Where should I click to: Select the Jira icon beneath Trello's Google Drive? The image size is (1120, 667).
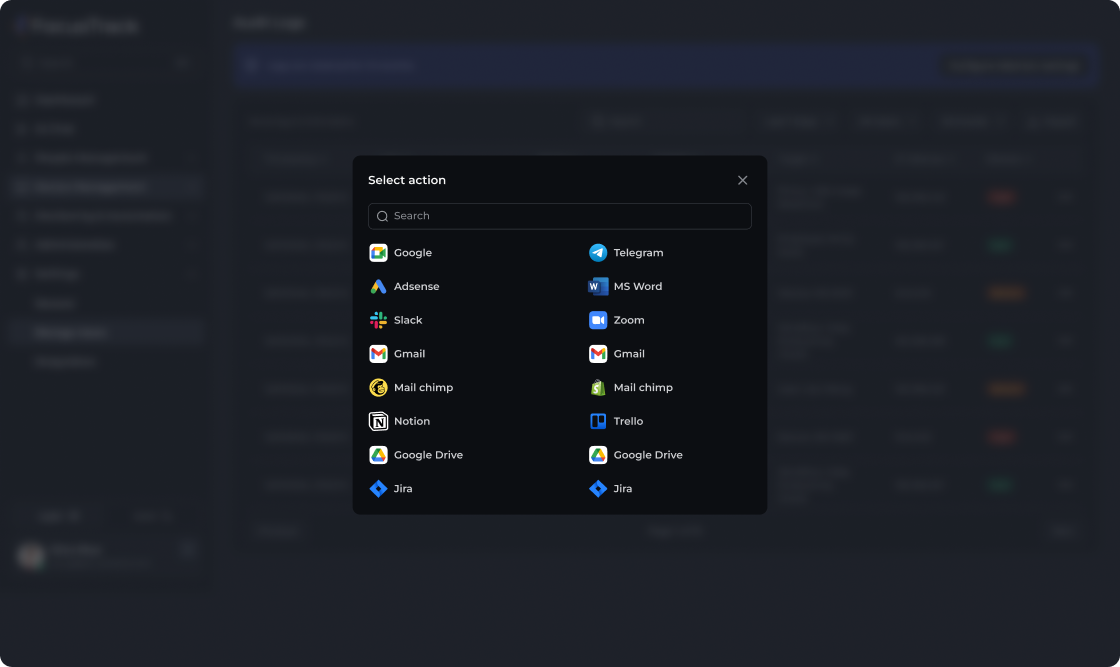(x=598, y=488)
